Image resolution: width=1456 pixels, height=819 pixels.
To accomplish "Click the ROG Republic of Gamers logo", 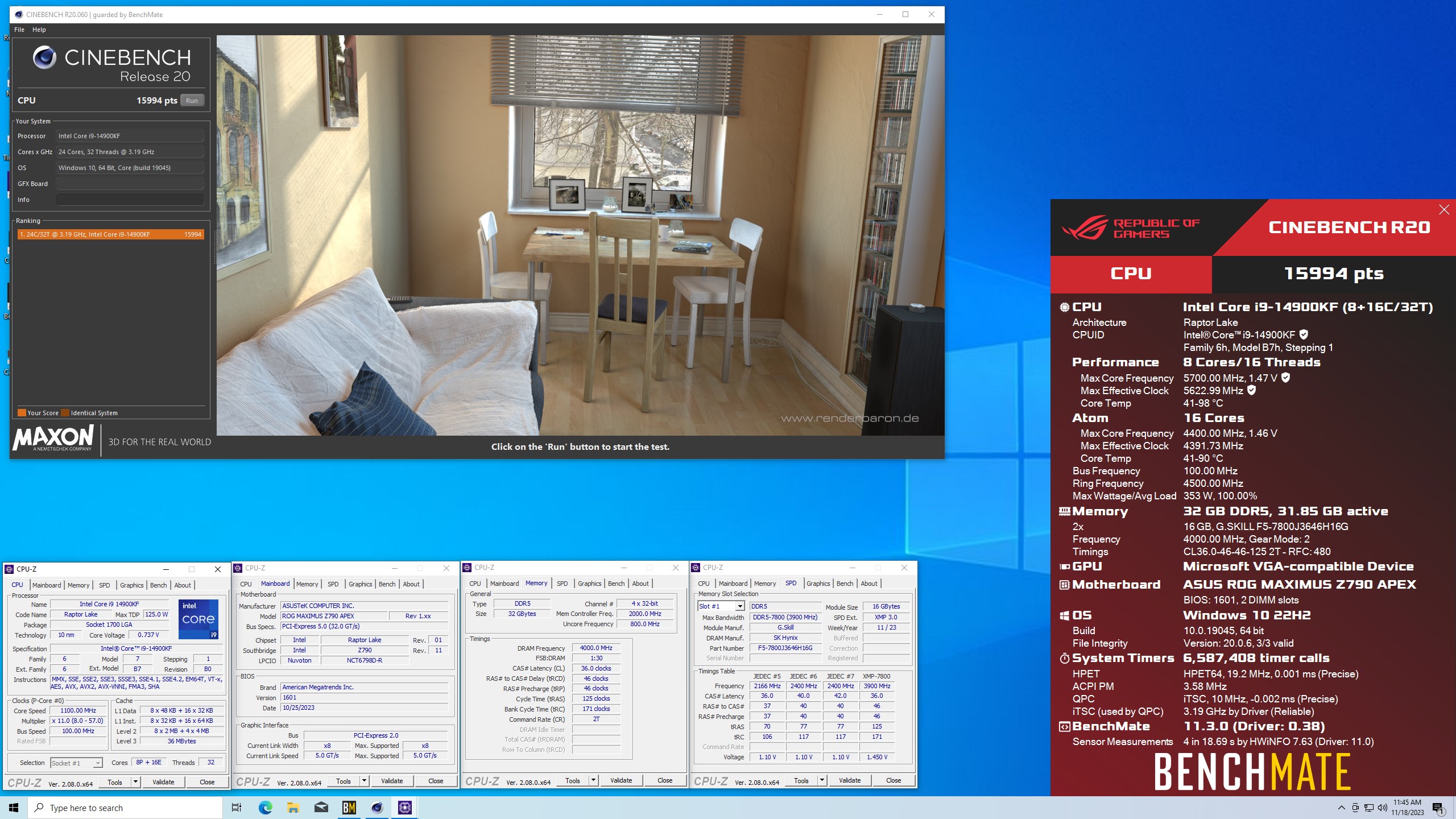I will coord(1131,228).
